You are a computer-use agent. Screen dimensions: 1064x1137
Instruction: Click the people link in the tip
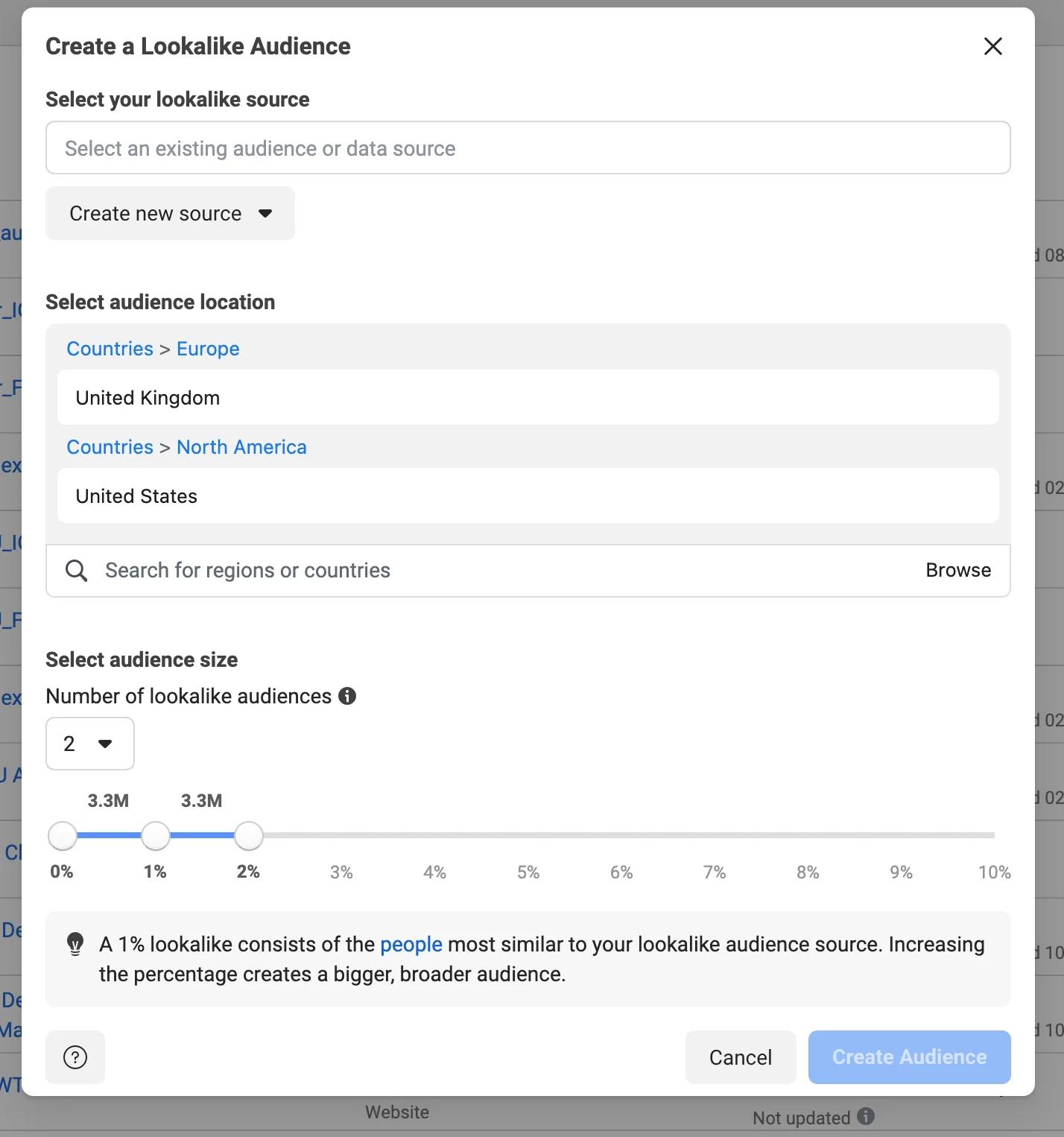(x=411, y=945)
